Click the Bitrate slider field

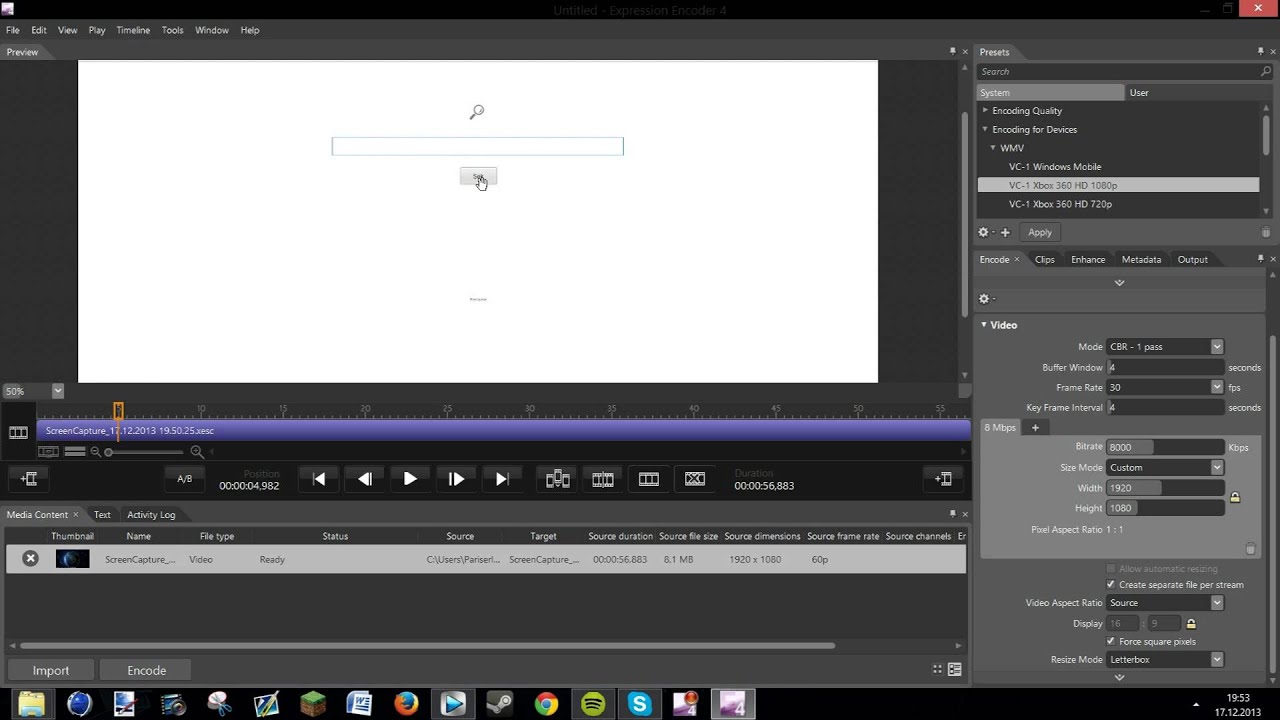pos(1165,447)
